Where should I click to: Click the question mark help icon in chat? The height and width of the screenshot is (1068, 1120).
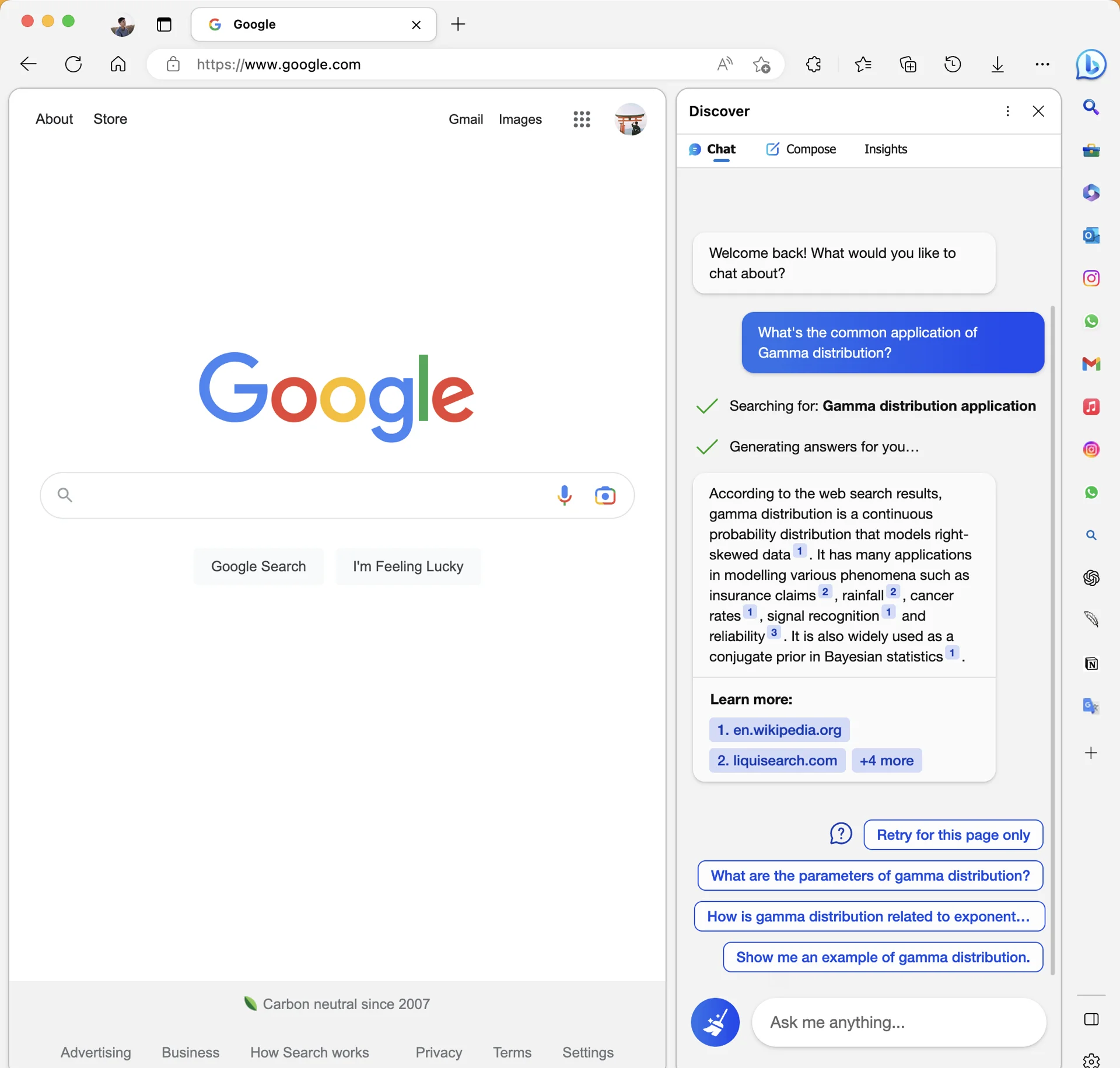click(841, 834)
